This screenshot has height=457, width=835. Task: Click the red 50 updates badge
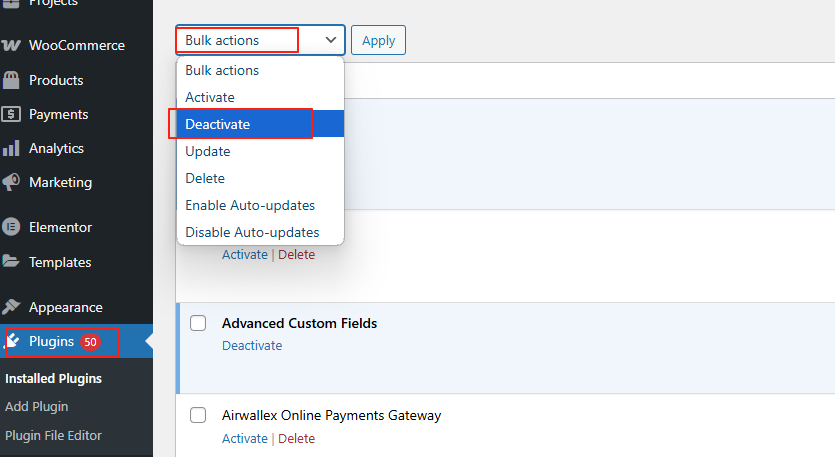91,342
